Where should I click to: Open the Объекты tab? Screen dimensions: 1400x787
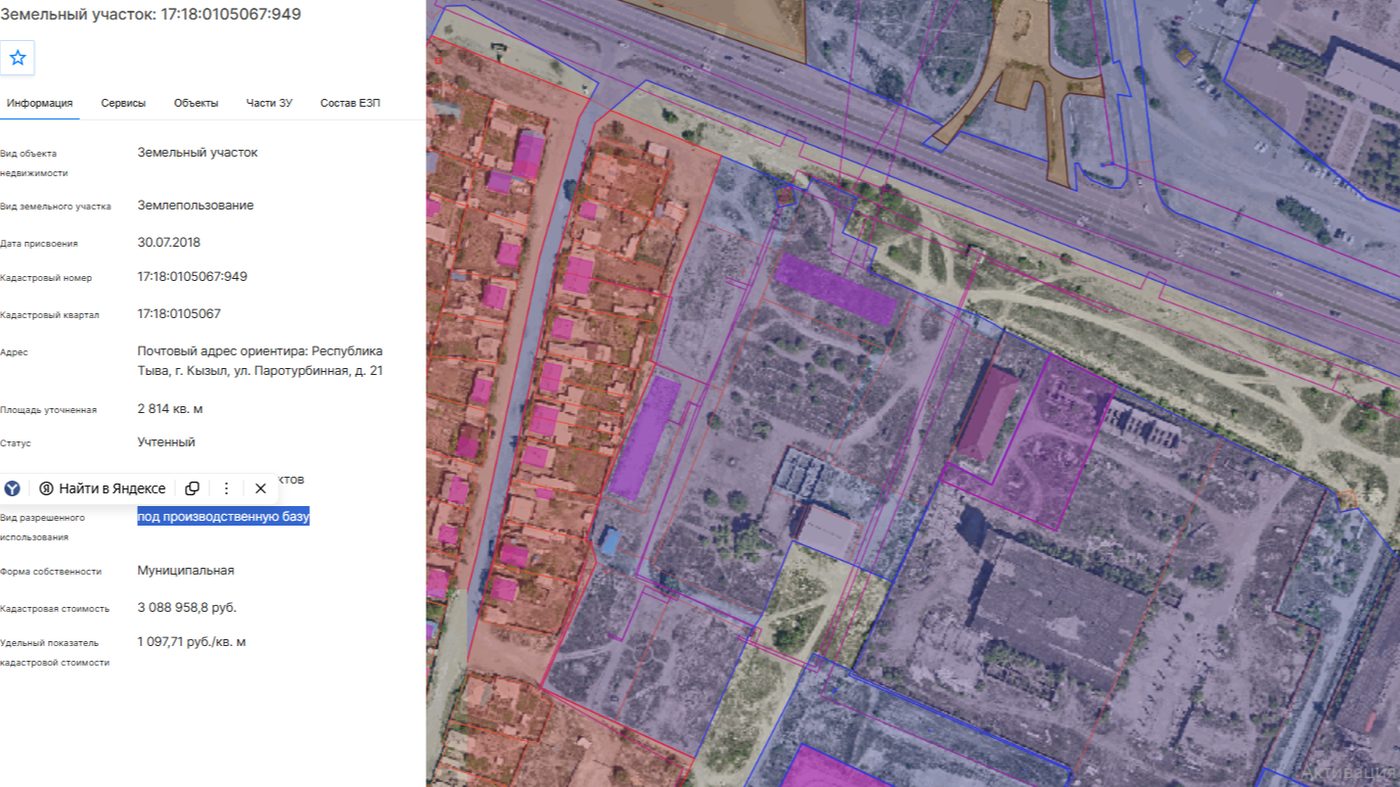[x=196, y=103]
